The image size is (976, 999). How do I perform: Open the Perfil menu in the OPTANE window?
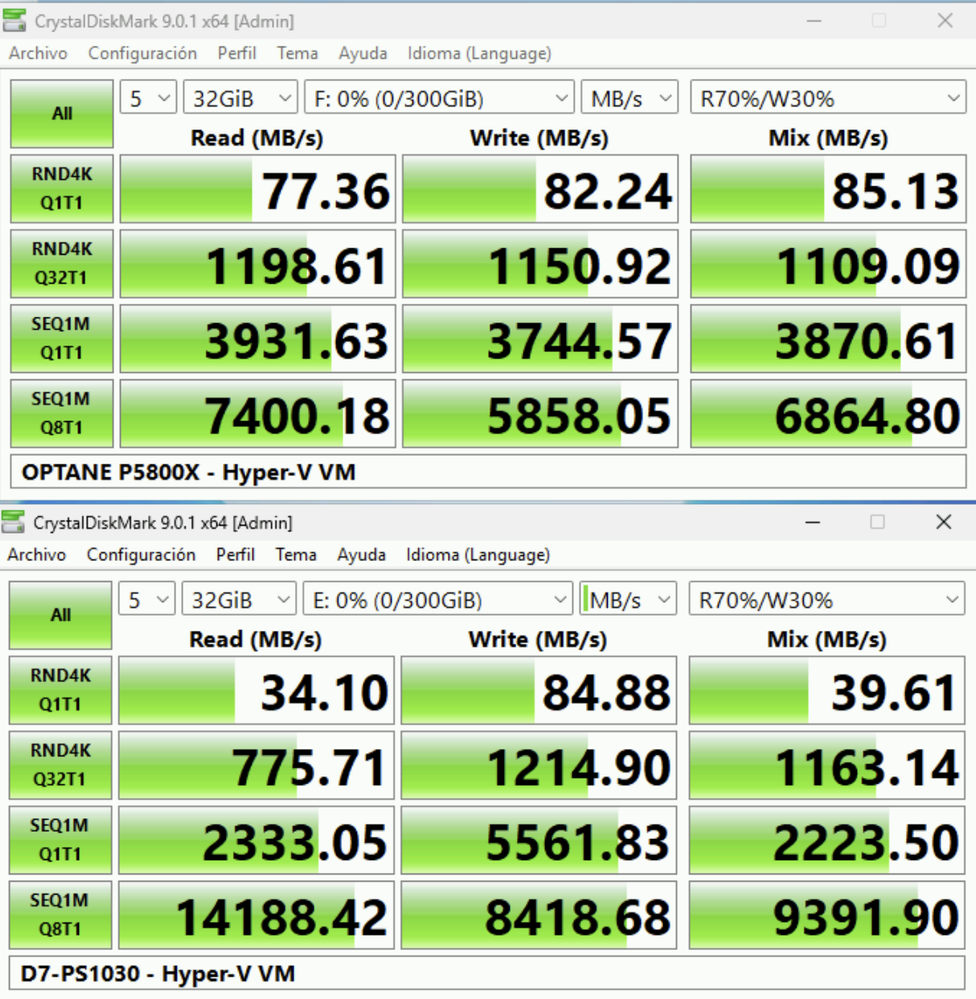coord(237,54)
